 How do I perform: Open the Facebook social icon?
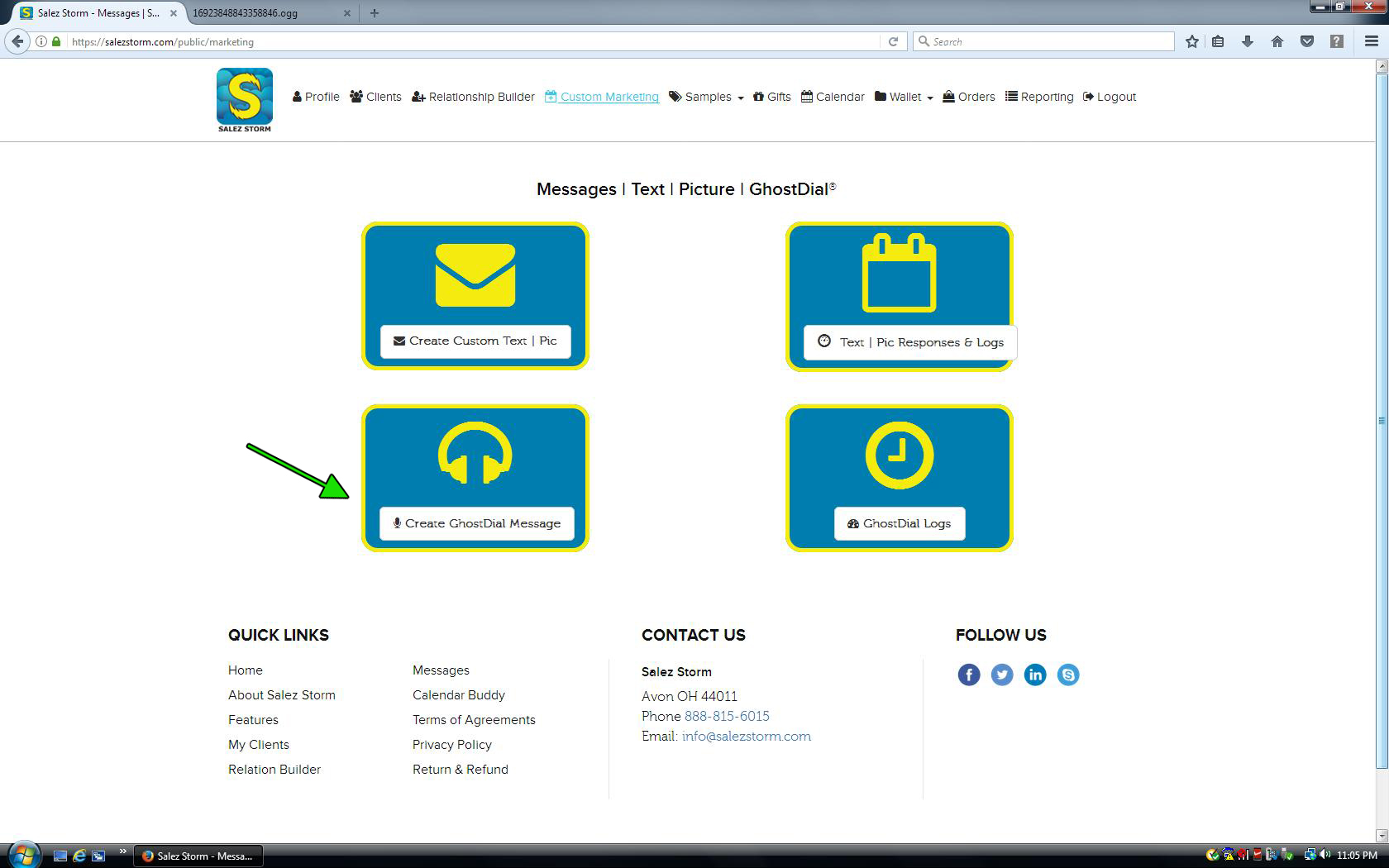point(969,675)
